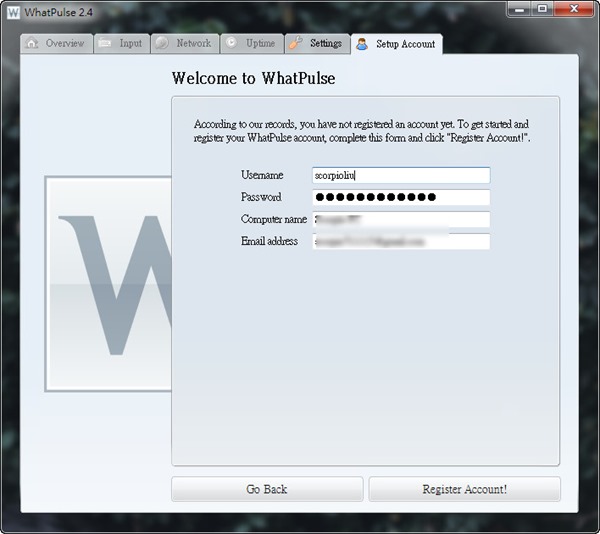
Task: Focus the Username input field
Action: tap(401, 175)
